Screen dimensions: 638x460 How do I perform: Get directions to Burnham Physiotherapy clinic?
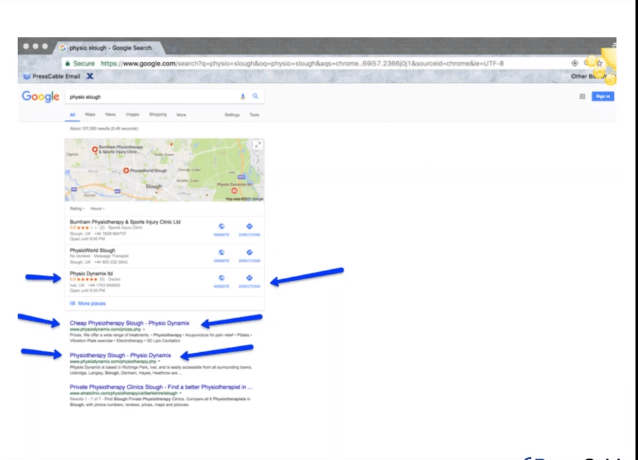click(x=249, y=227)
